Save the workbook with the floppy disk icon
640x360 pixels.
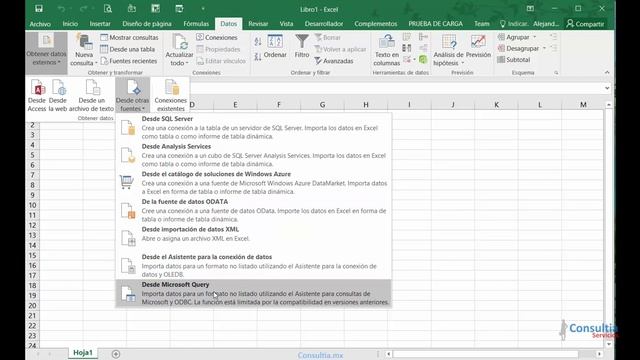(x=39, y=9)
